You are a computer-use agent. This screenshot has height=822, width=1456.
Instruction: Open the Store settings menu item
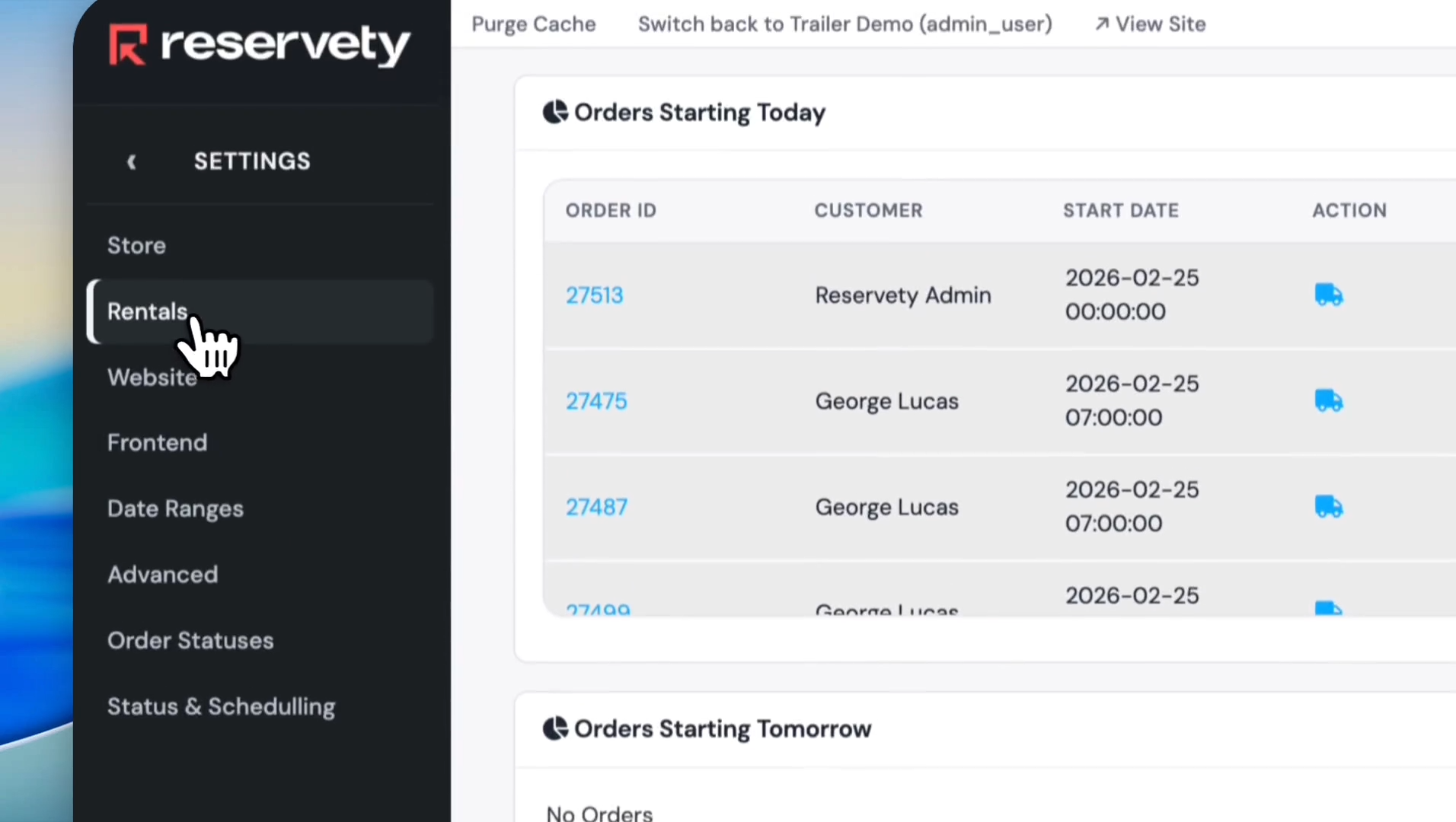(136, 245)
